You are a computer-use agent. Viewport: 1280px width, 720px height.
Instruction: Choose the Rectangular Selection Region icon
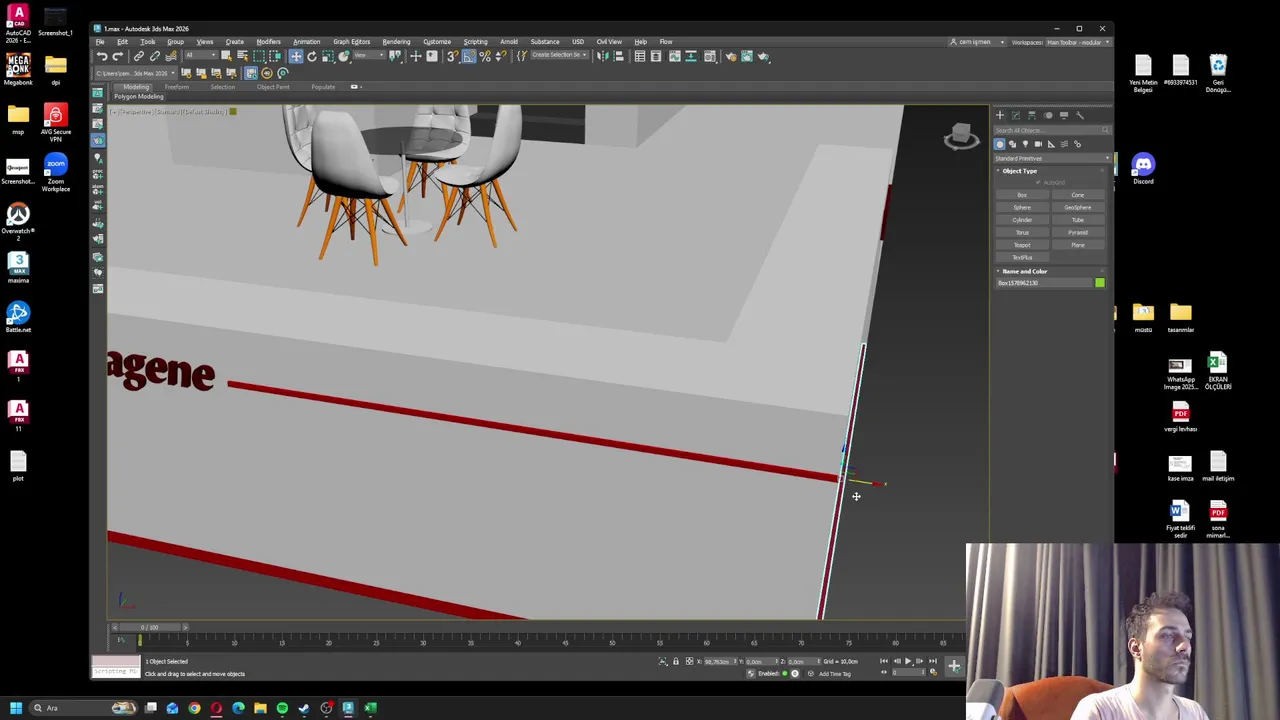[259, 56]
